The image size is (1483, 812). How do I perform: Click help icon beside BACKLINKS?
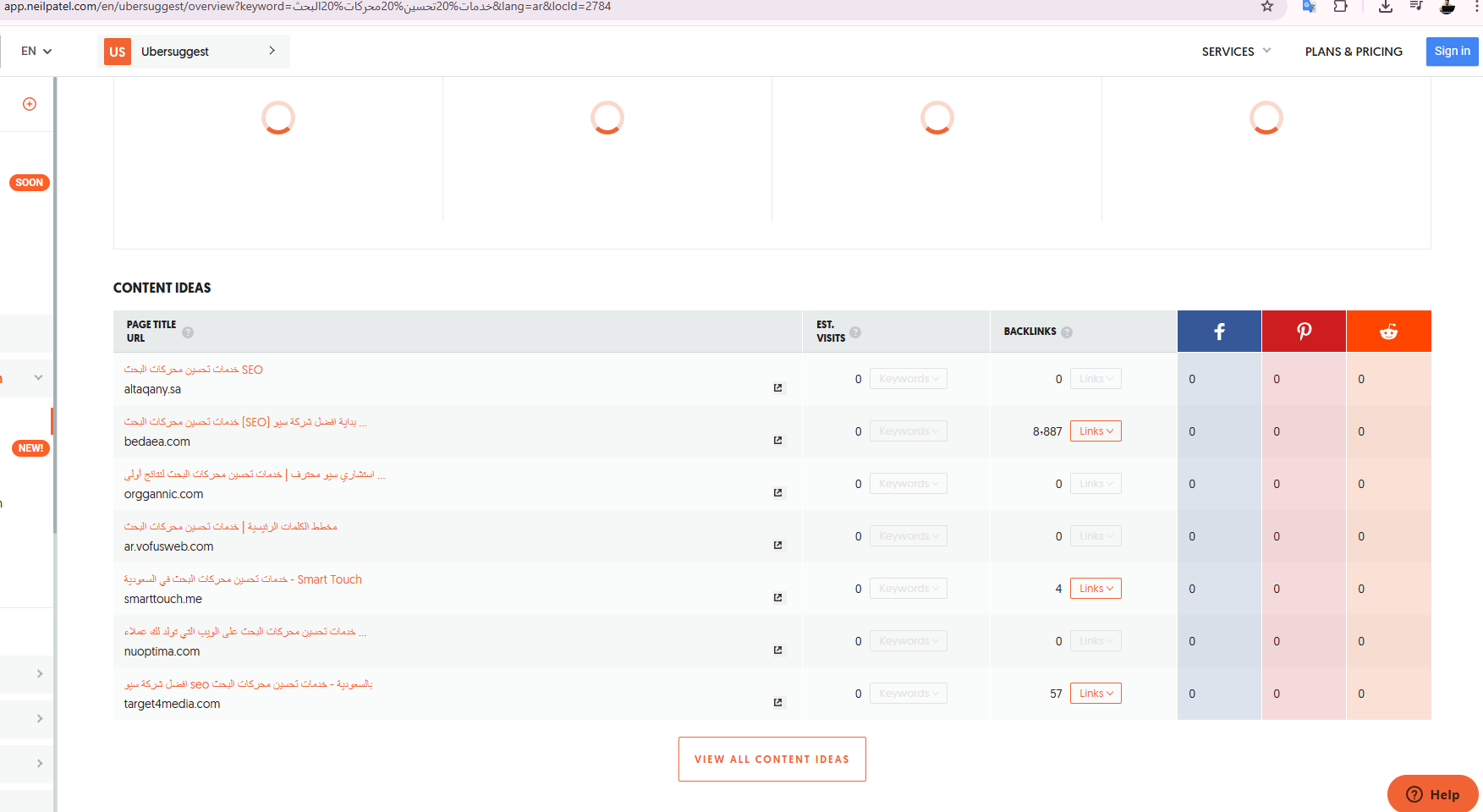[x=1067, y=332]
